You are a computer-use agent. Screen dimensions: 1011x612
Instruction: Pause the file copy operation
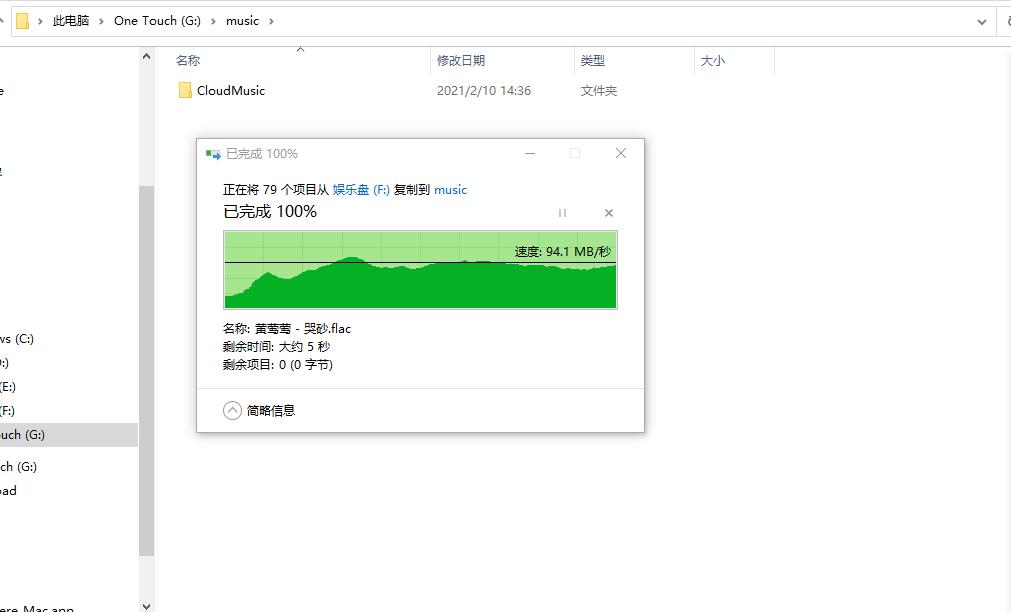click(562, 213)
